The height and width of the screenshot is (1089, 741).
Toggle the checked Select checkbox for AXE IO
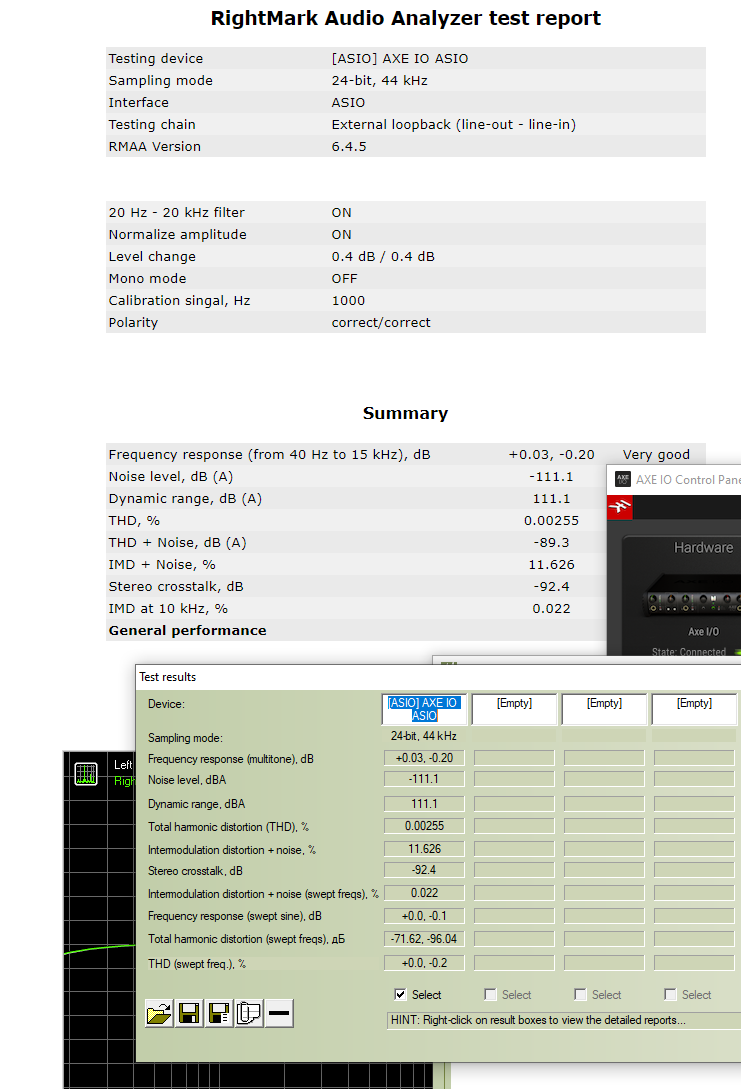pyautogui.click(x=400, y=995)
